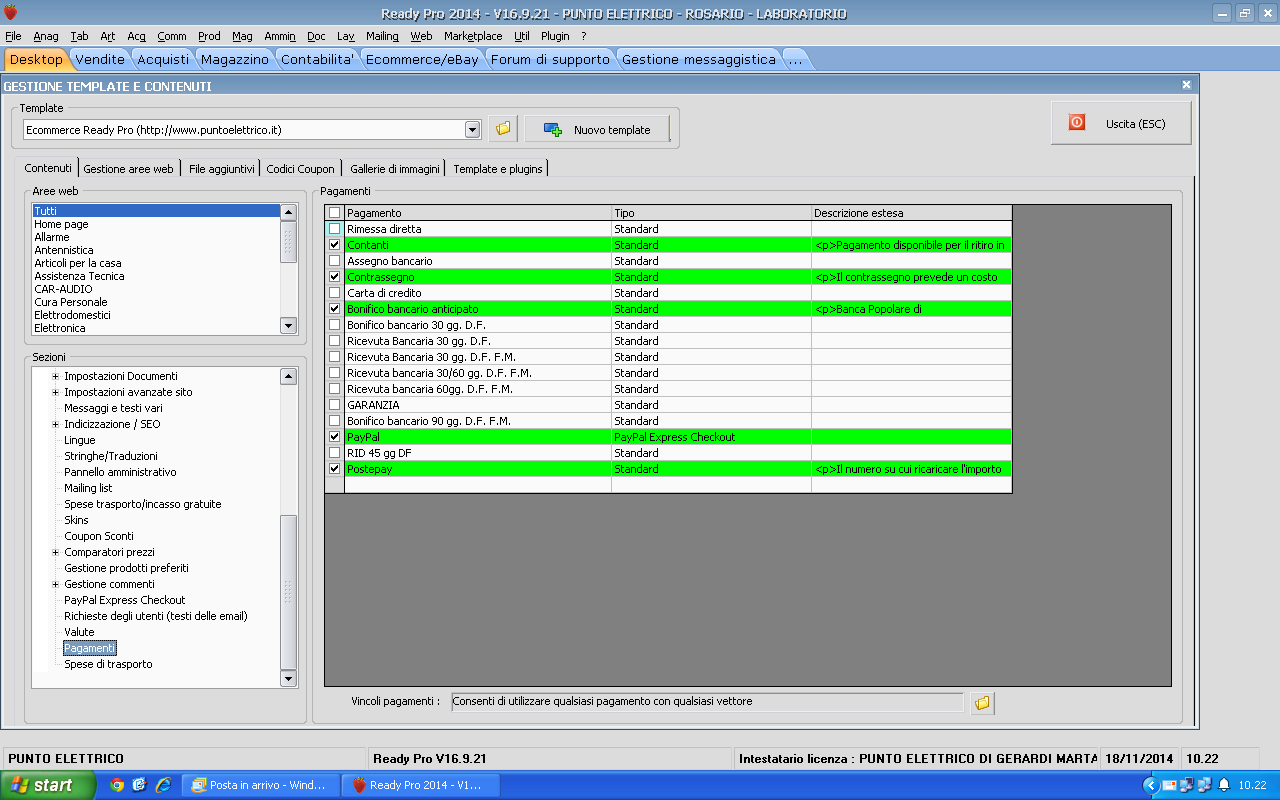1280x800 pixels.
Task: Click the bell notification tray icon
Action: click(1223, 785)
